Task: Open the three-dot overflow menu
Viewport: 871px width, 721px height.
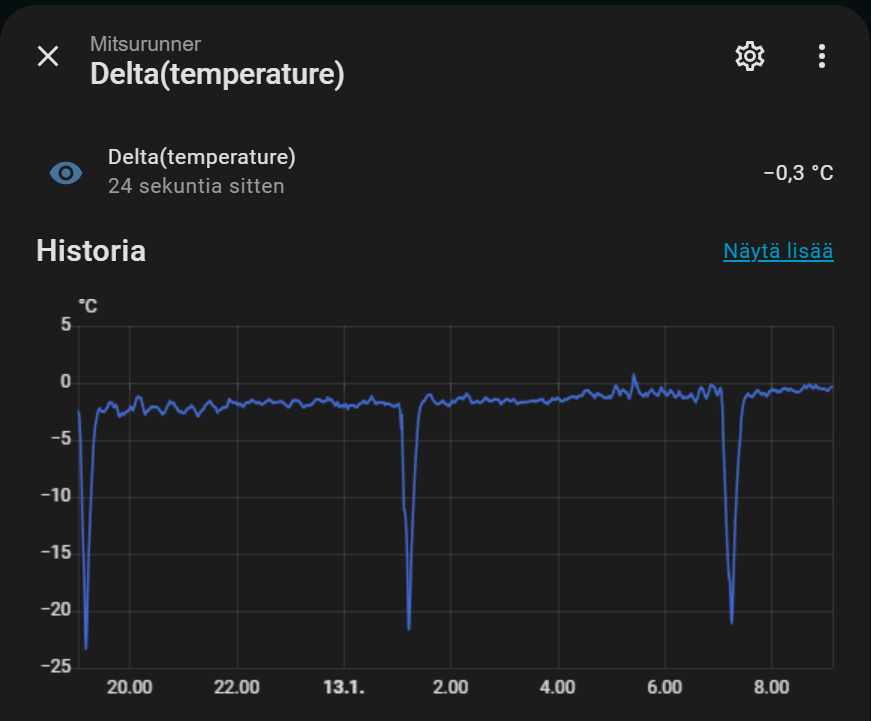Action: pyautogui.click(x=821, y=56)
